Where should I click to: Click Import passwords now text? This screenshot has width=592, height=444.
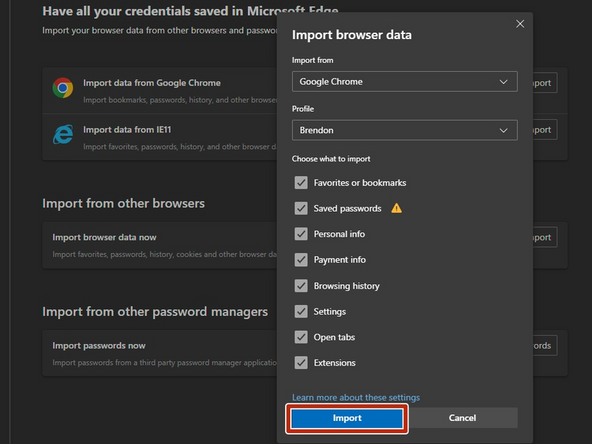[x=99, y=345]
